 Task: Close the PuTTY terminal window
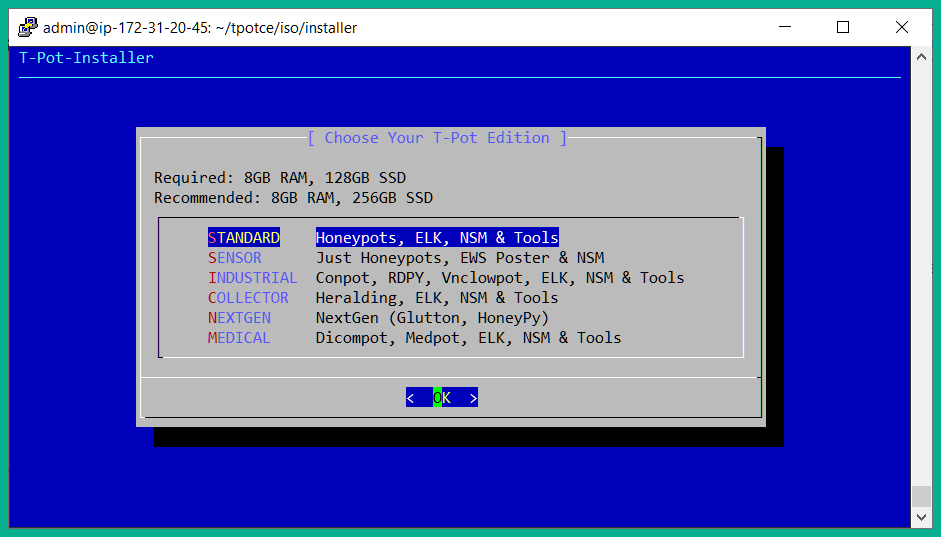pyautogui.click(x=901, y=27)
